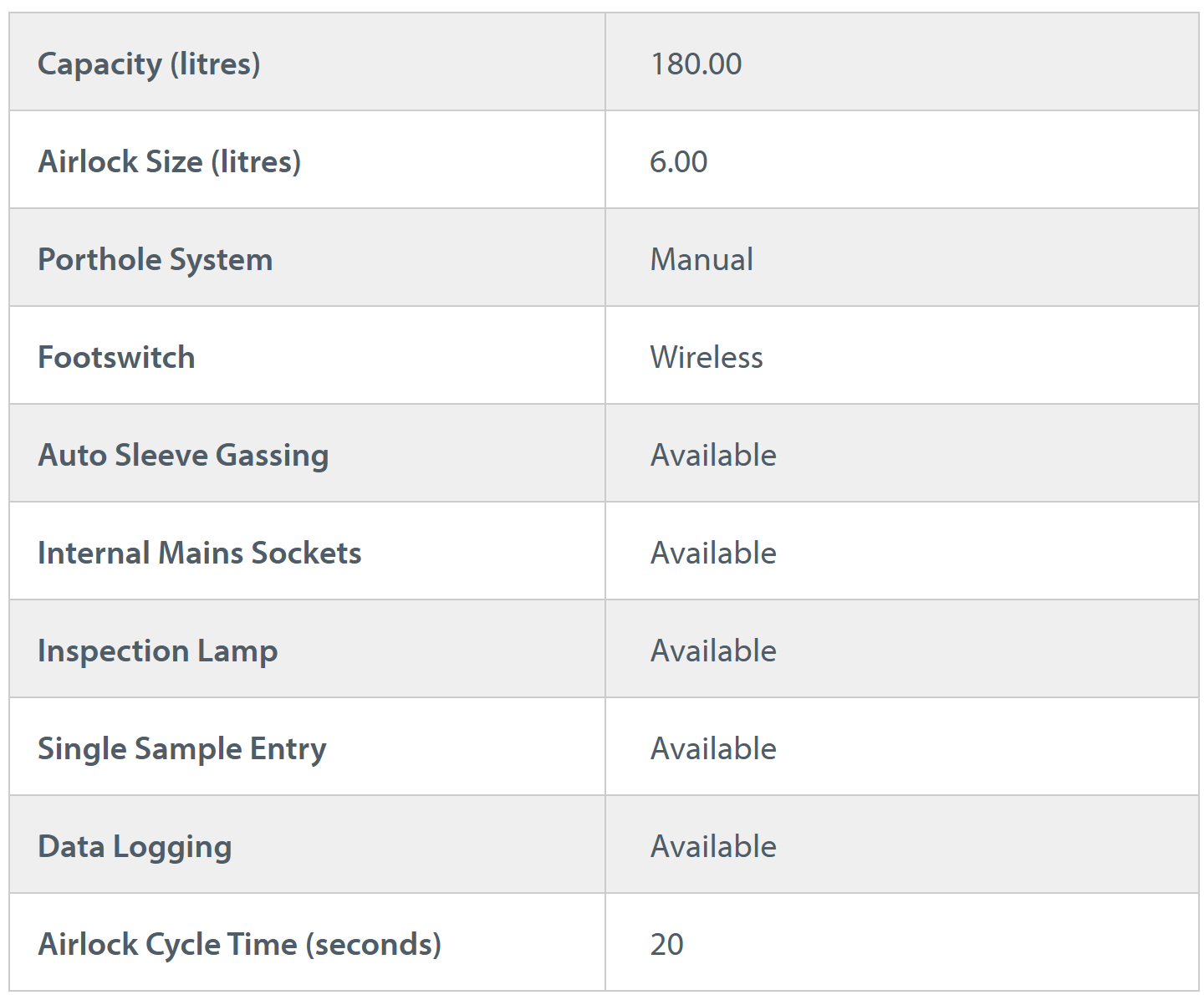Select "Available" in Data Logging row
The image size is (1204, 995).
tap(713, 846)
